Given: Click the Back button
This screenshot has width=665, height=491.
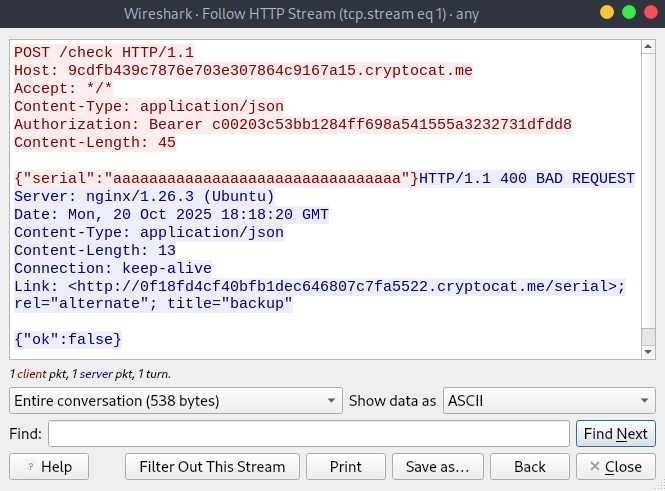Looking at the screenshot, I should click(530, 467).
